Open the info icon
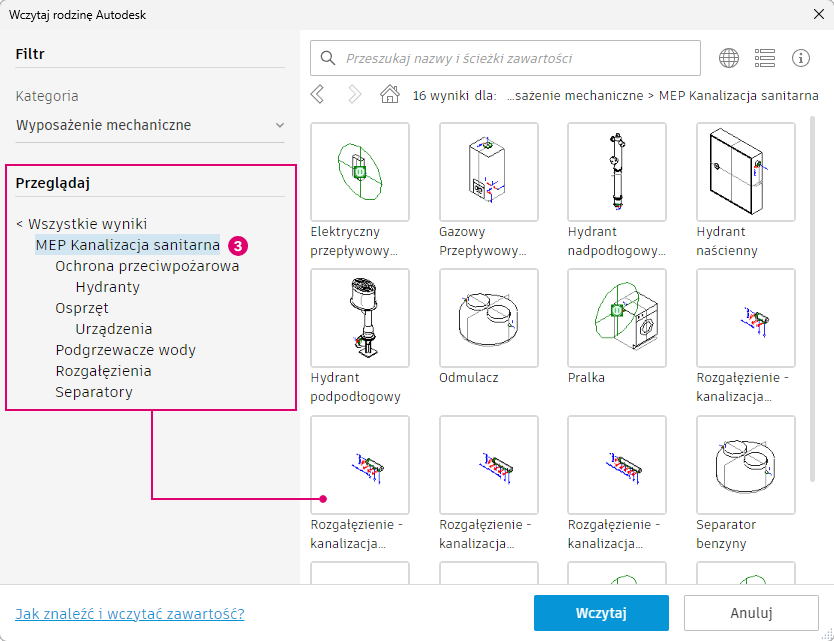 click(800, 58)
